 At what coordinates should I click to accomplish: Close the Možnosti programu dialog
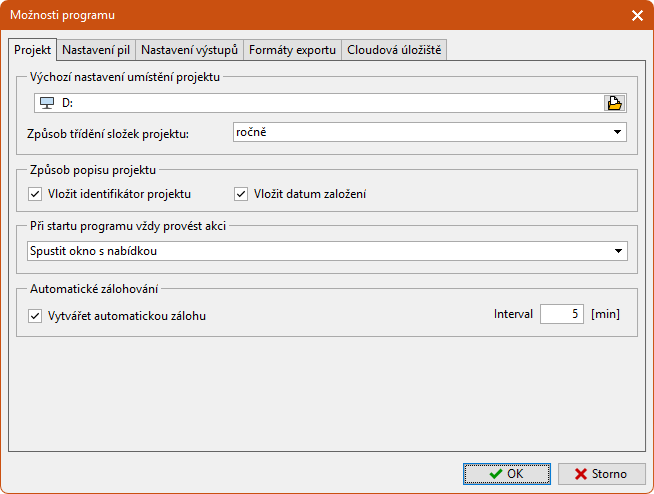point(637,15)
